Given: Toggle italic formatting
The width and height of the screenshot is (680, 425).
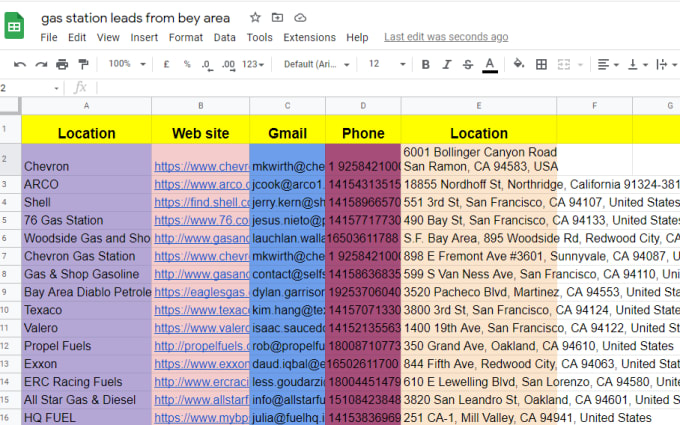Looking at the screenshot, I should [x=447, y=65].
